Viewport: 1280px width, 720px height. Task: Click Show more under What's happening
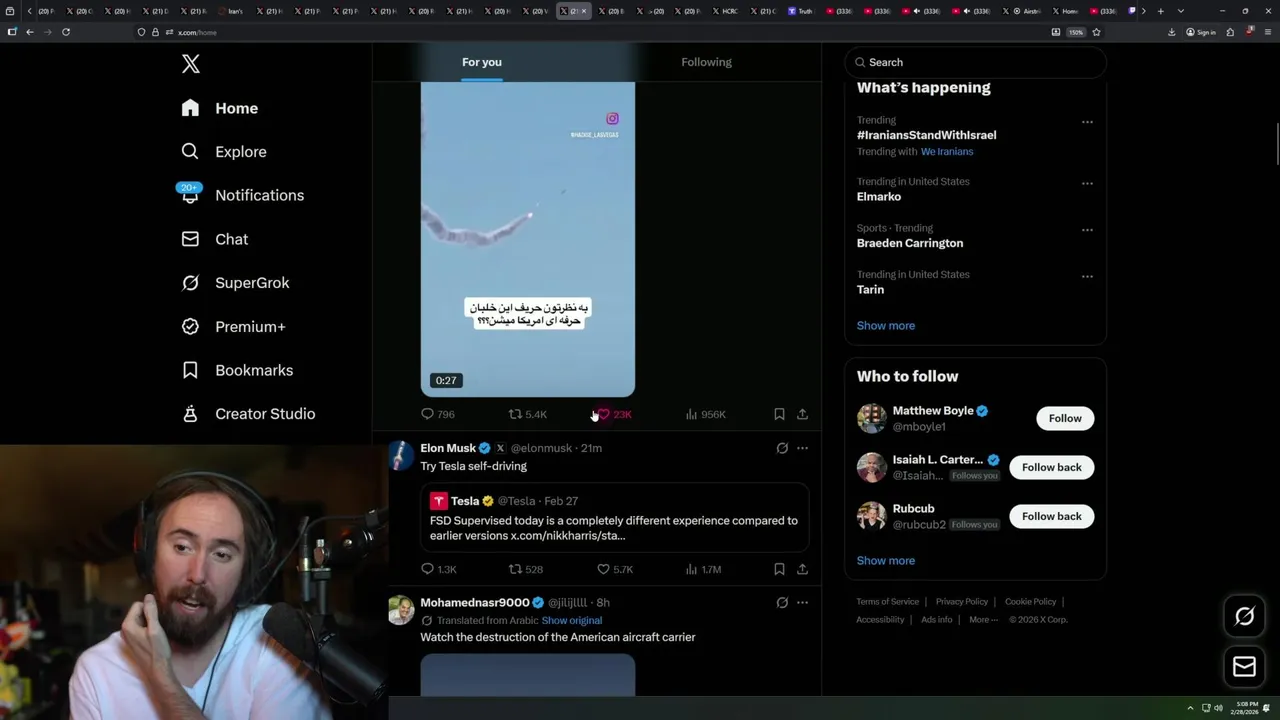coord(886,326)
